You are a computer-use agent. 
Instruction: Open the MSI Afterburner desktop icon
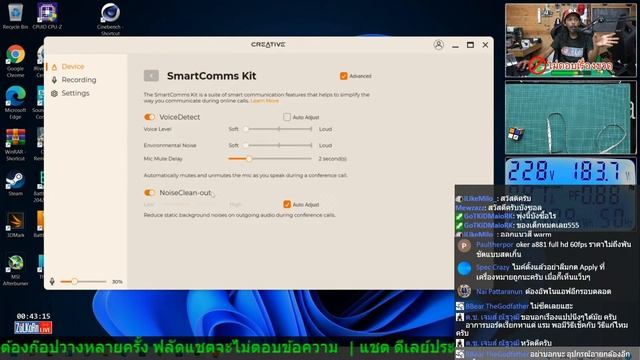click(16, 269)
